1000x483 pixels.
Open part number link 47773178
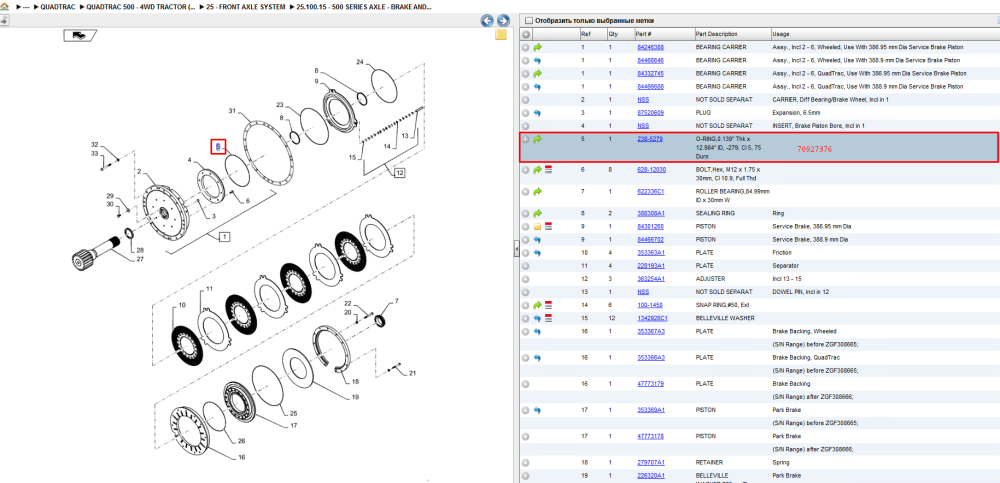pyautogui.click(x=651, y=436)
